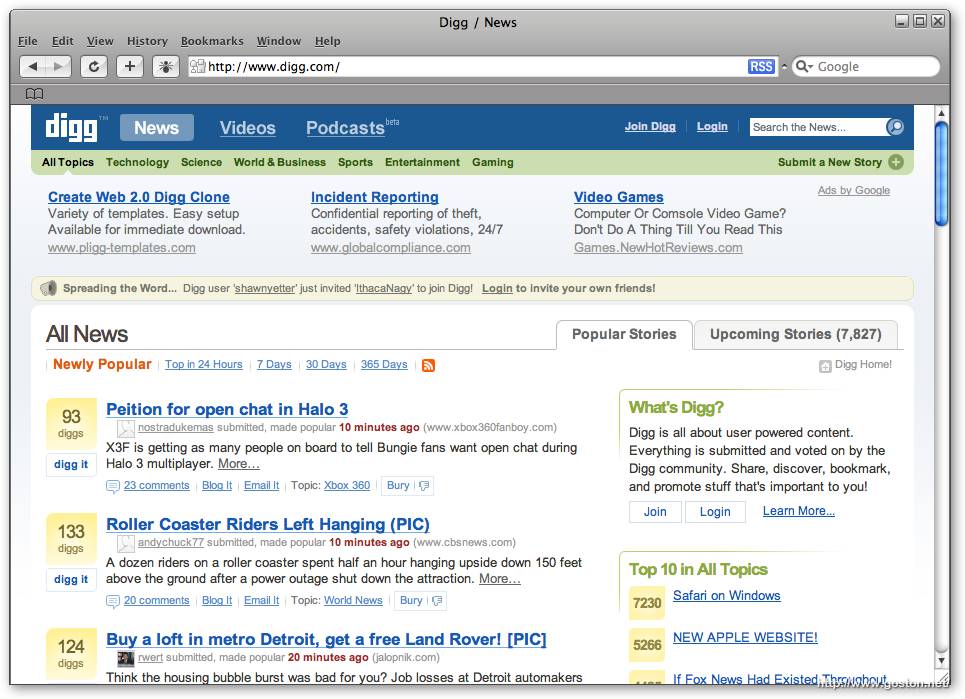The image size is (965, 699).
Task: Click the Login button in What's Digg box
Action: (x=715, y=511)
